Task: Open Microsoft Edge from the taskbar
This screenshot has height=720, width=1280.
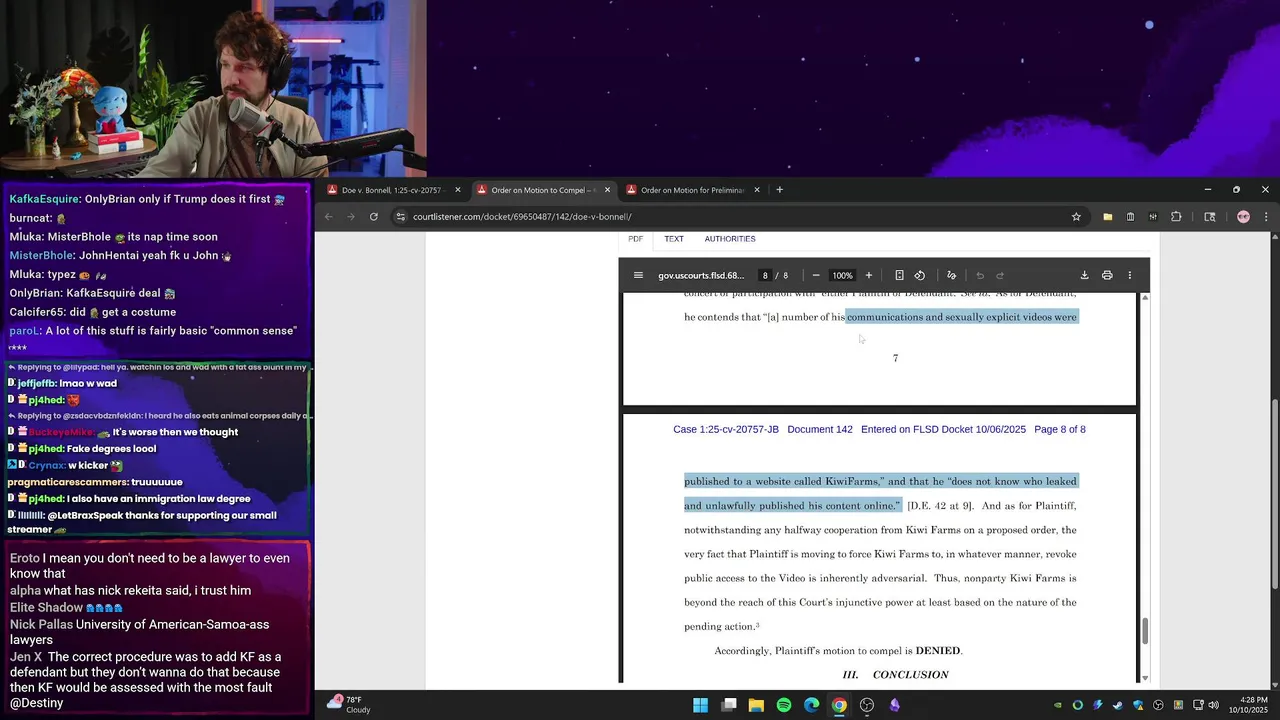Action: pos(812,705)
